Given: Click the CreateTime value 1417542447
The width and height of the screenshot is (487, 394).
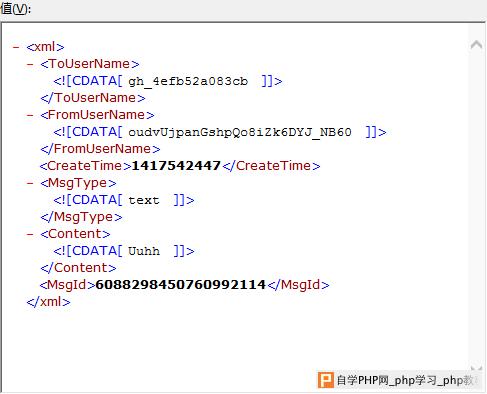Looking at the screenshot, I should point(176,166).
